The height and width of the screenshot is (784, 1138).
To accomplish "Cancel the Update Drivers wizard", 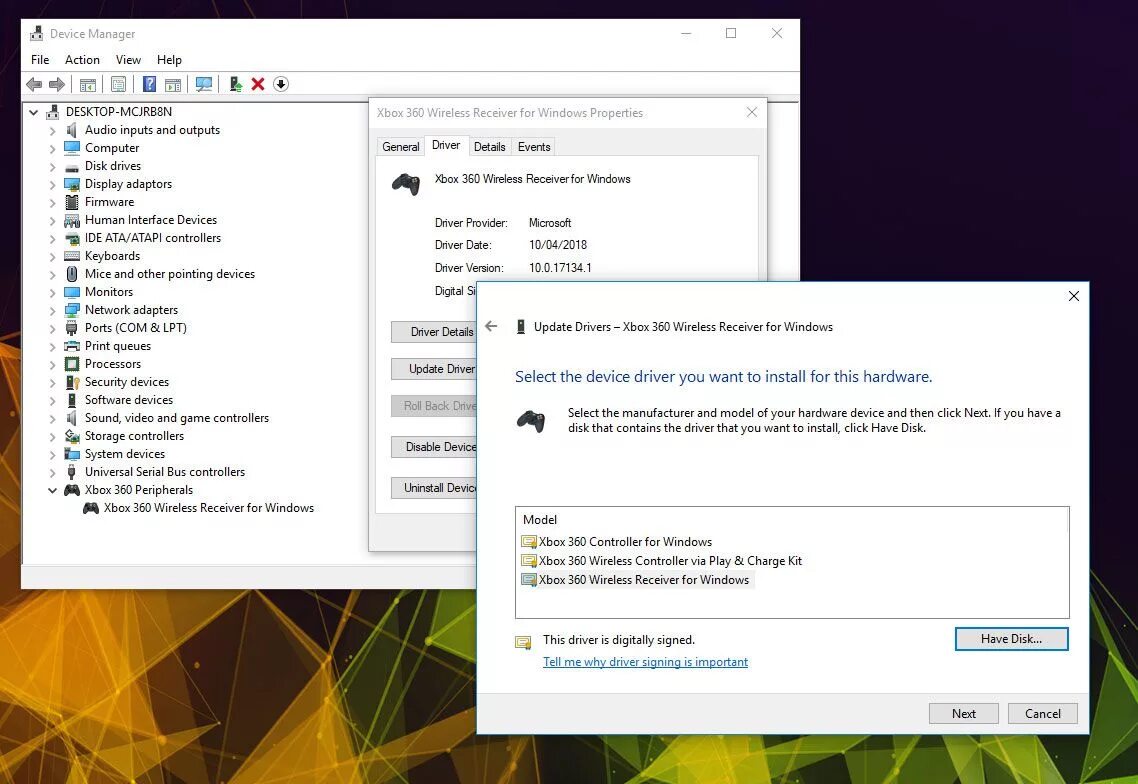I will coord(1043,714).
